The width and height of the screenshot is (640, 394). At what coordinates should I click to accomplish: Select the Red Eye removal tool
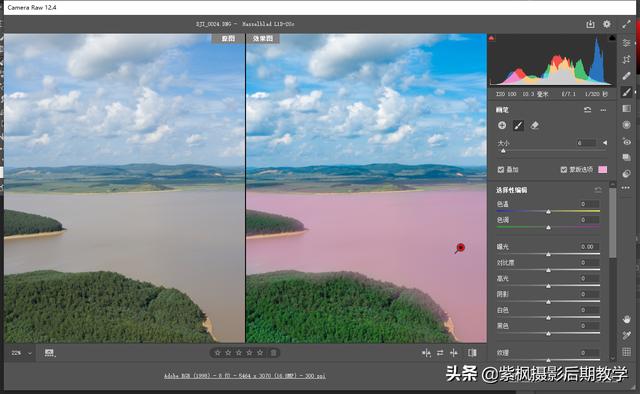[x=627, y=141]
